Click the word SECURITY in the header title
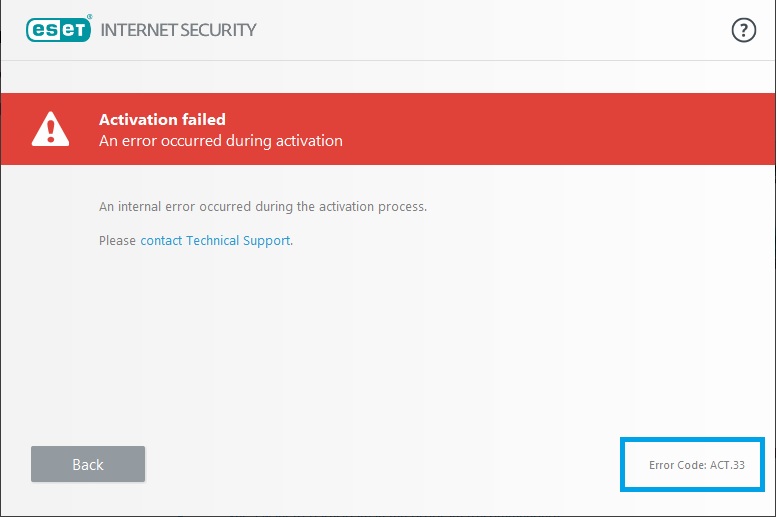Screen dimensions: 777x517 coord(218,30)
